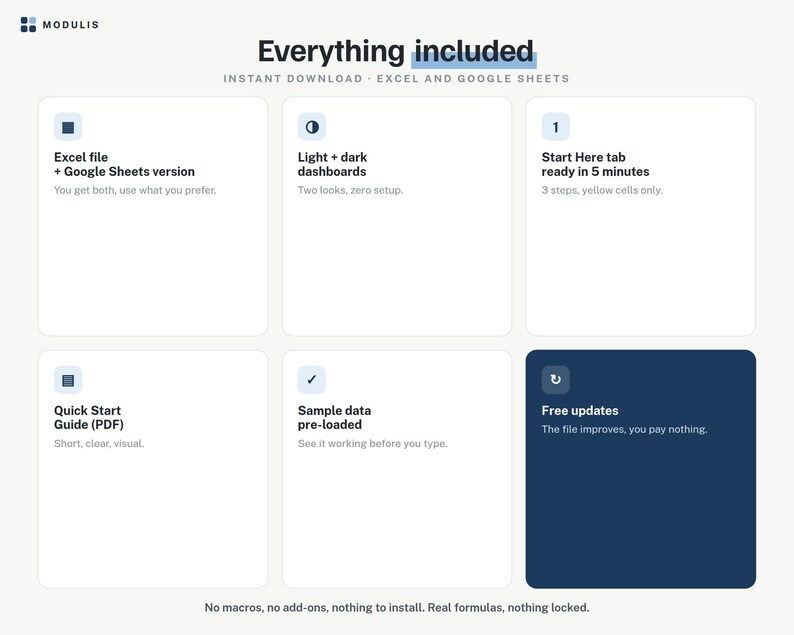The image size is (794, 635).
Task: Click the document lines icon above Quick Start Guide
Action: [68, 380]
